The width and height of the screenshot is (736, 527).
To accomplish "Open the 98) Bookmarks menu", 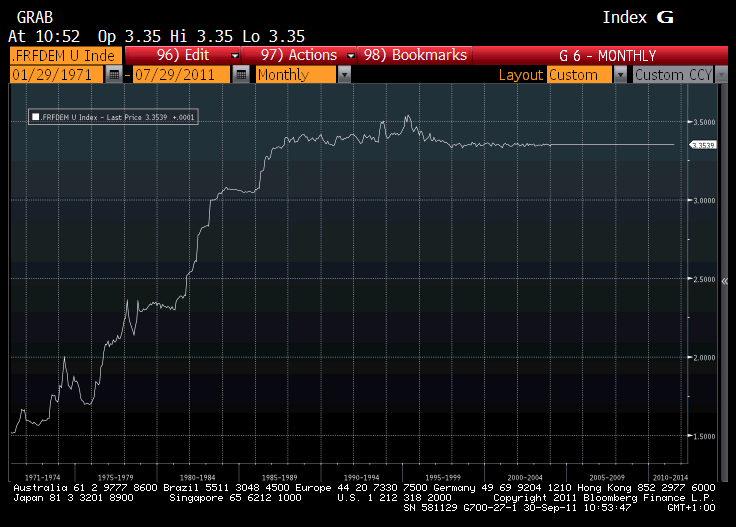I will (x=415, y=55).
